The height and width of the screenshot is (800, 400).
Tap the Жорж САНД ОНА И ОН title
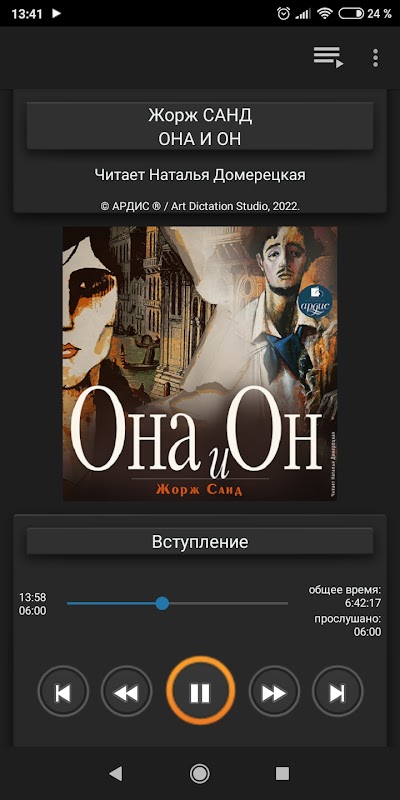click(x=200, y=127)
